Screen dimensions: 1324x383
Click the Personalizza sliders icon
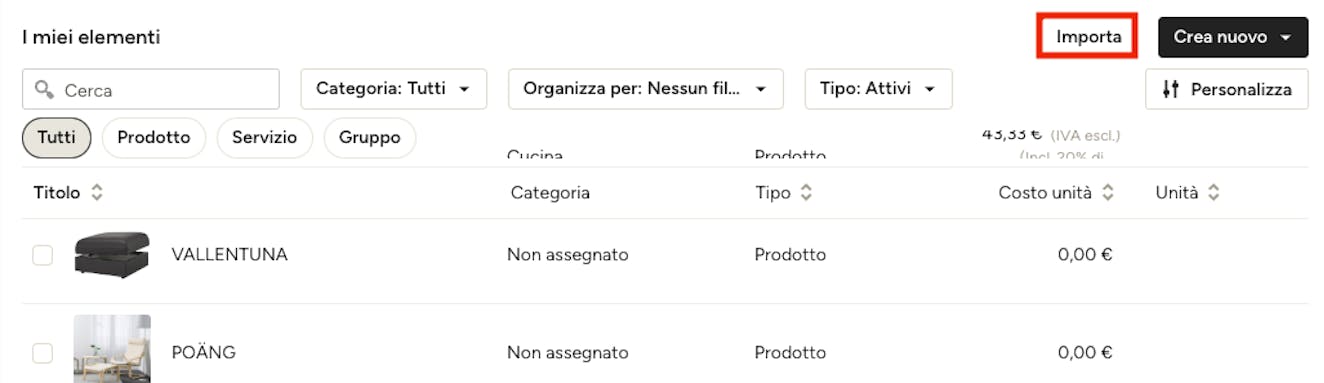coord(1172,89)
